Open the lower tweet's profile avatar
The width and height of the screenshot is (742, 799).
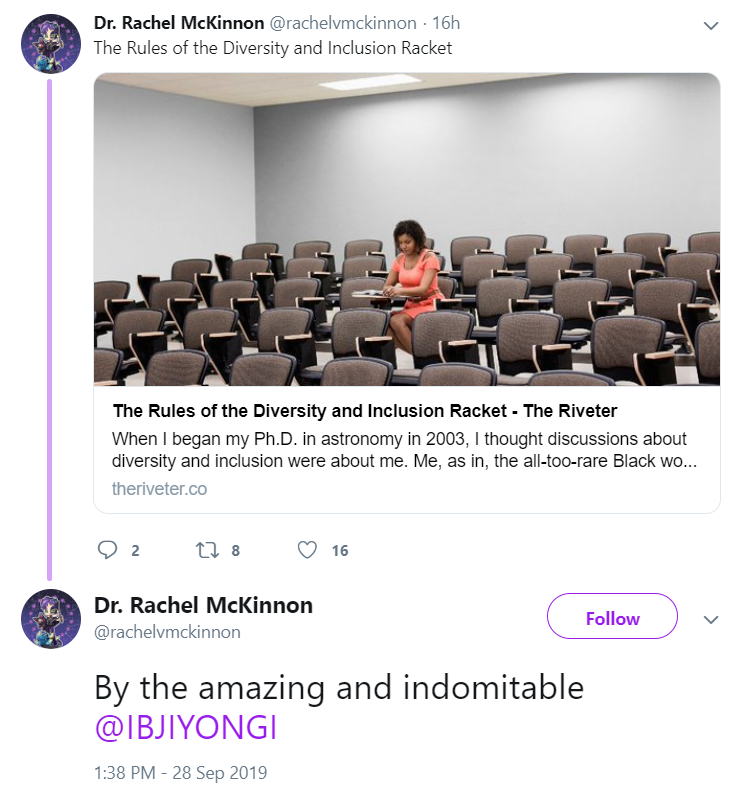point(50,619)
